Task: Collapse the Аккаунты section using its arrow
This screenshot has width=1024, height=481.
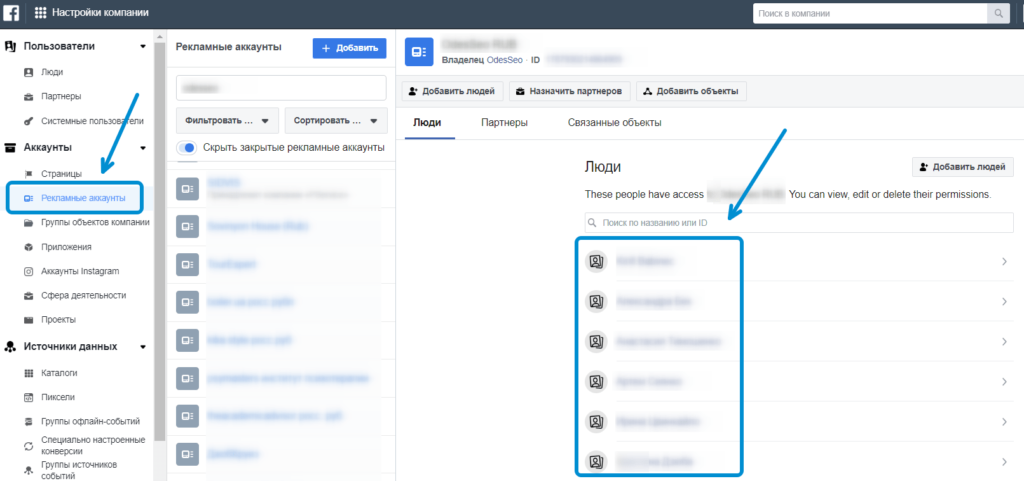Action: (x=143, y=147)
